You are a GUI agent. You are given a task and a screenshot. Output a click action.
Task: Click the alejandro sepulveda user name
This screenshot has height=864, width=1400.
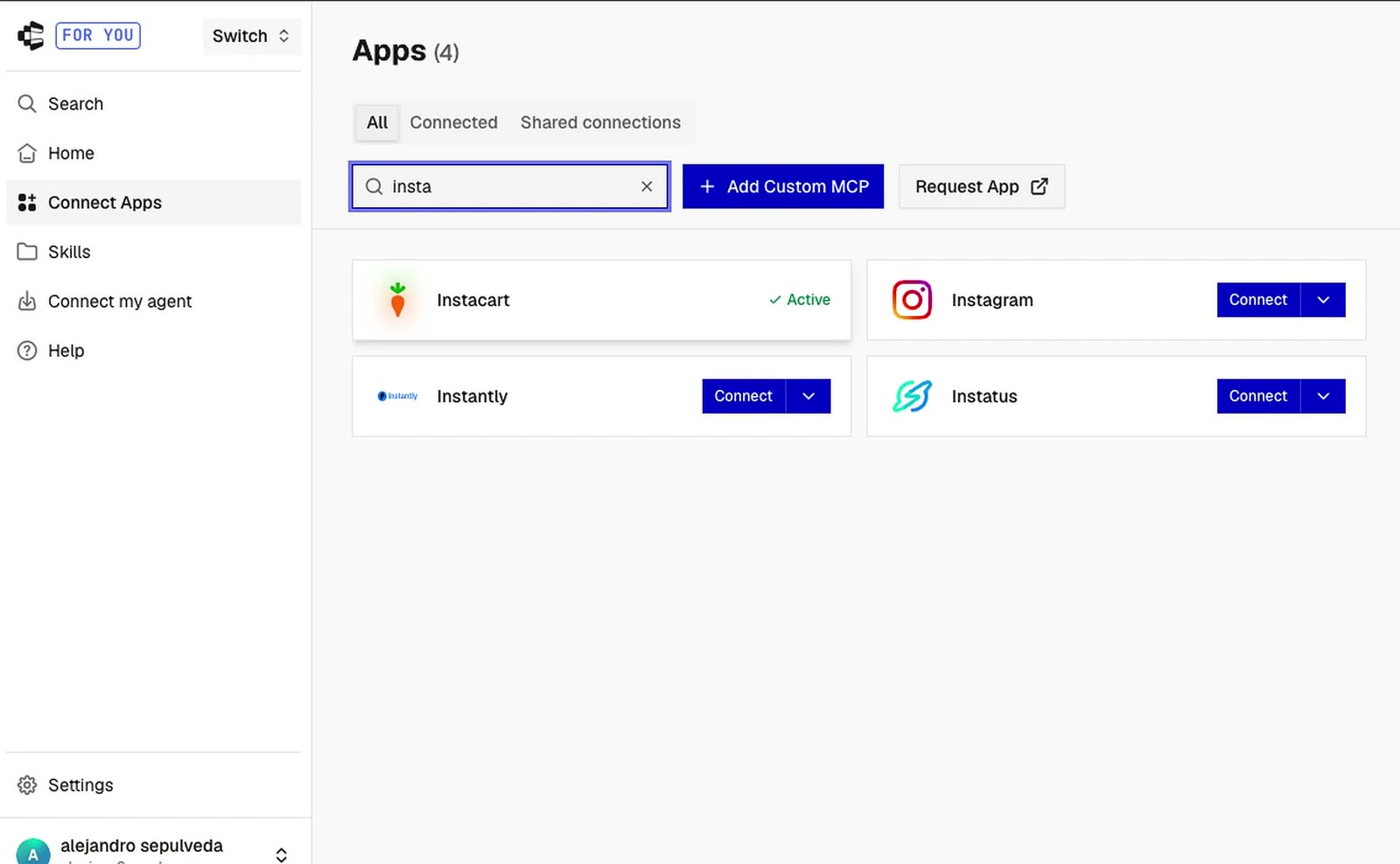click(142, 846)
